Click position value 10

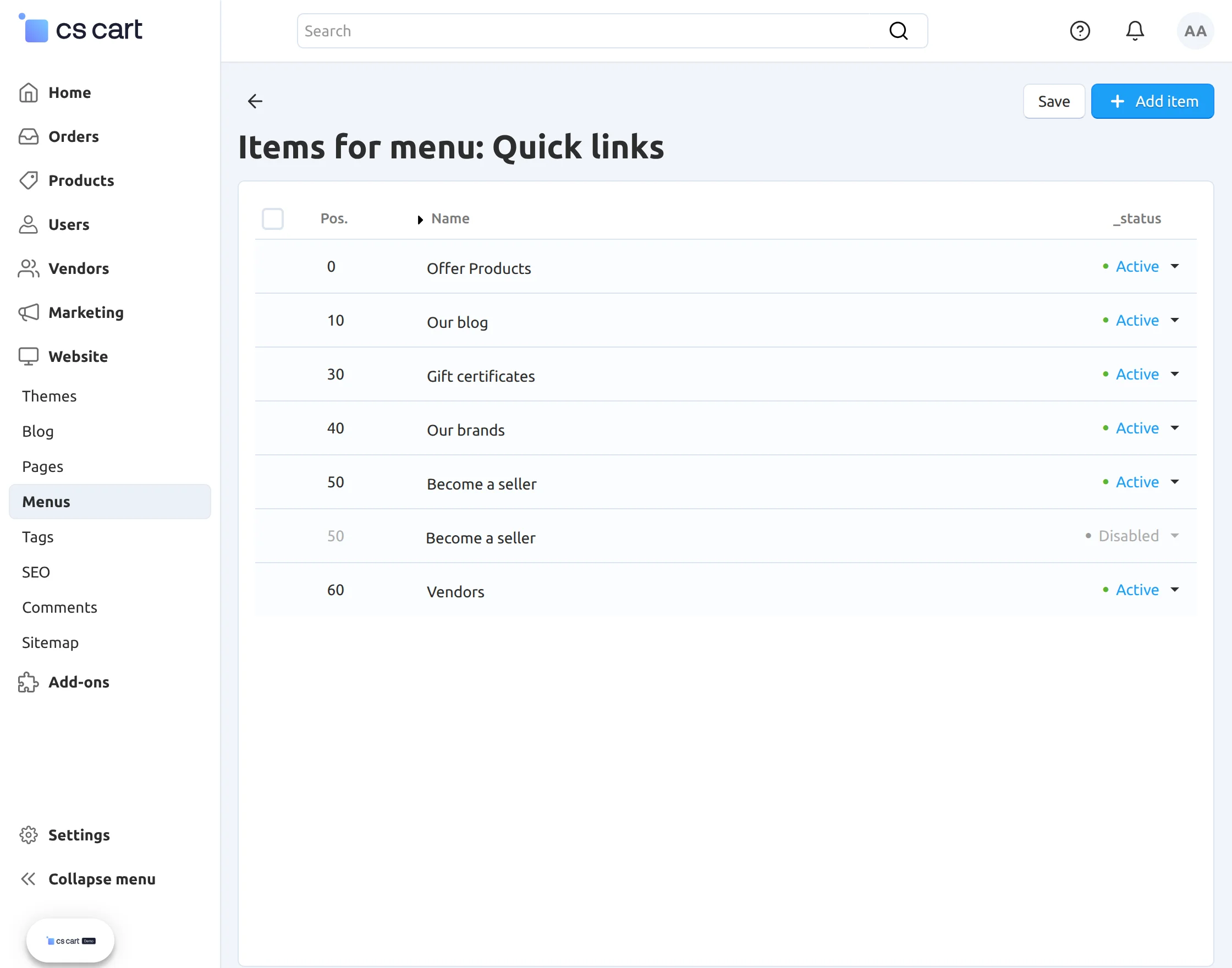point(335,320)
